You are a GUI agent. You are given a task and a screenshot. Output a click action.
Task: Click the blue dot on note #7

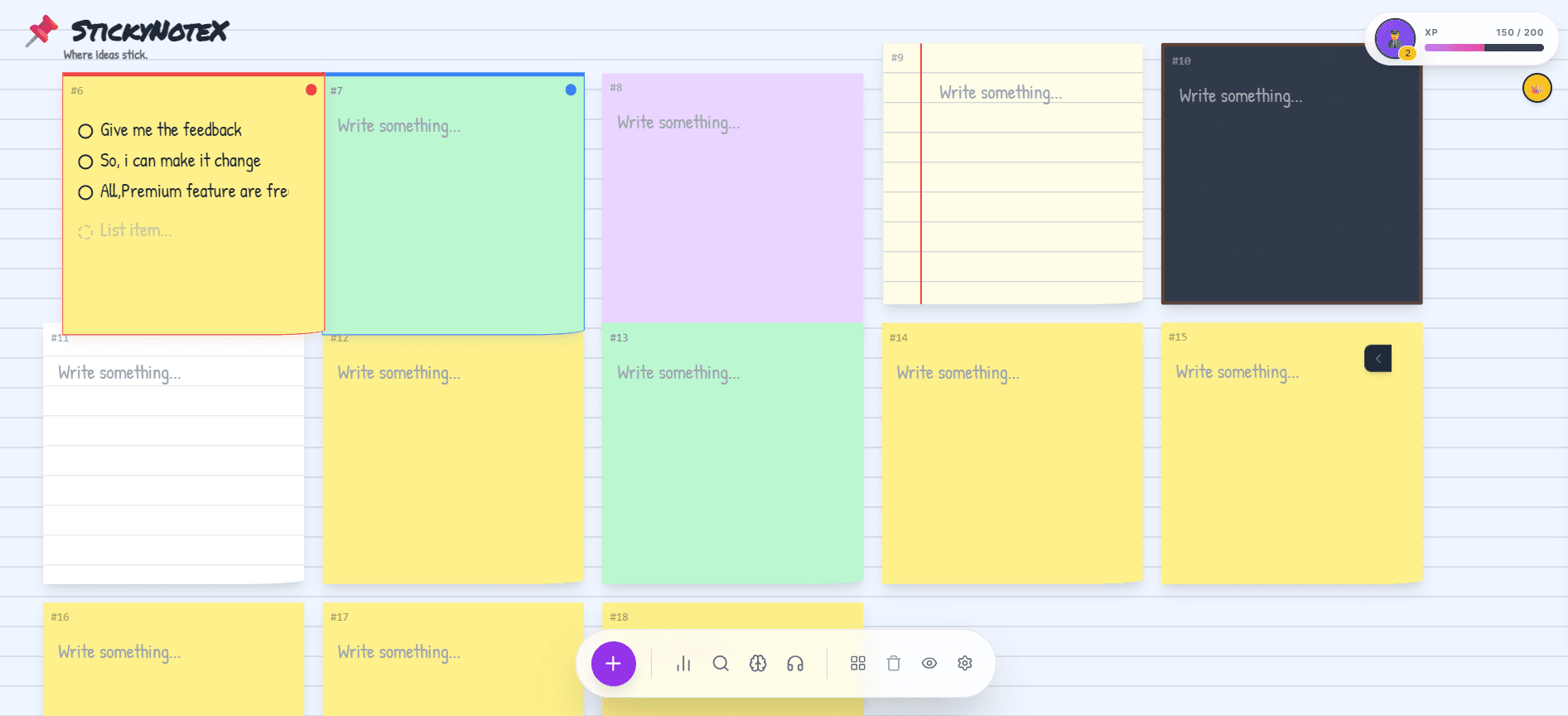(571, 89)
